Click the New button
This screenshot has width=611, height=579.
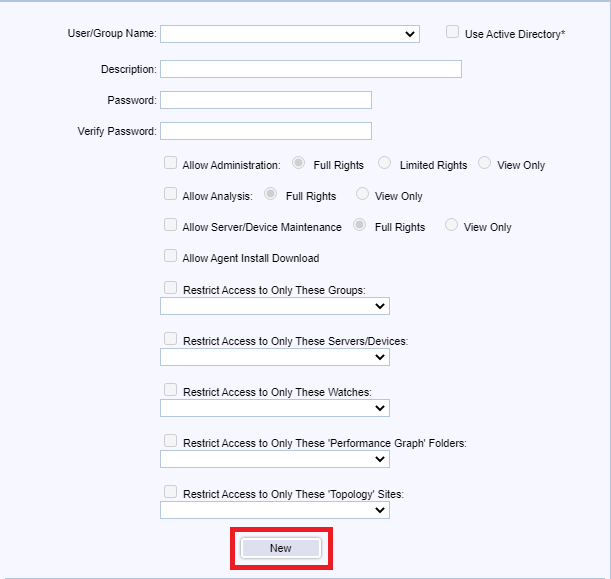pyautogui.click(x=280, y=548)
